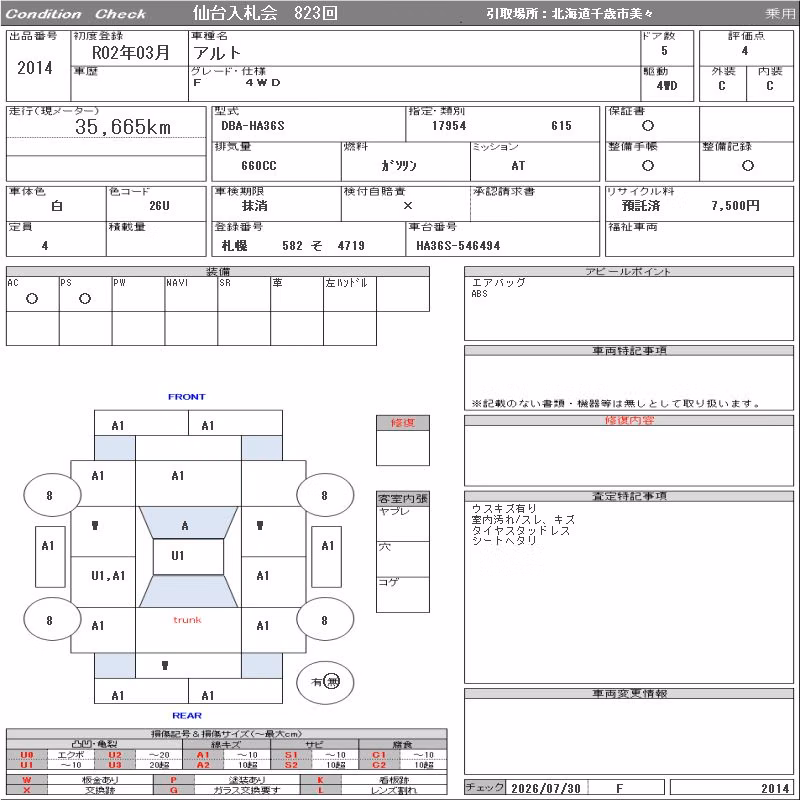This screenshot has height=800, width=800.
Task: Click the circled 有無 indicator
Action: coord(325,682)
